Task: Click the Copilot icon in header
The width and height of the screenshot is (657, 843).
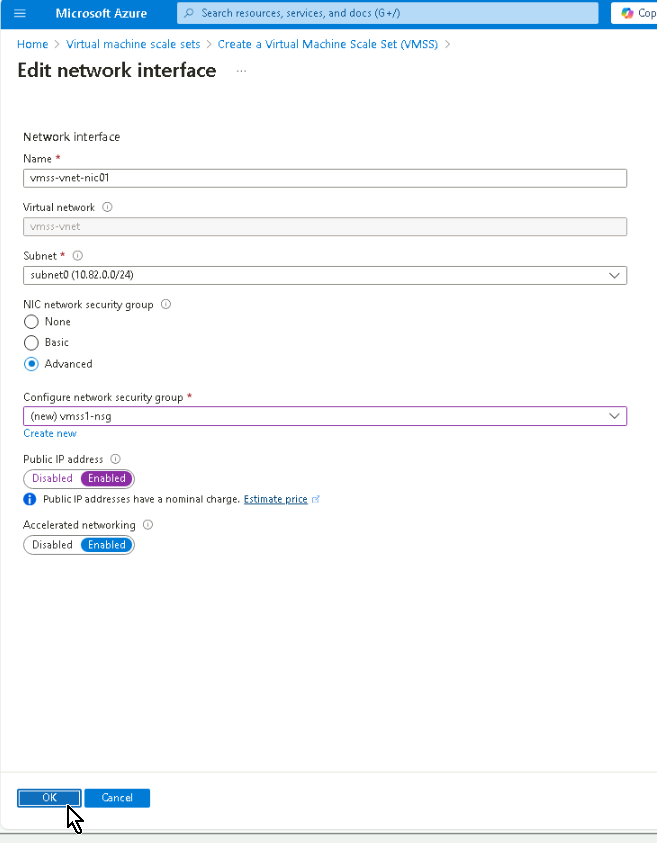Action: 627,13
